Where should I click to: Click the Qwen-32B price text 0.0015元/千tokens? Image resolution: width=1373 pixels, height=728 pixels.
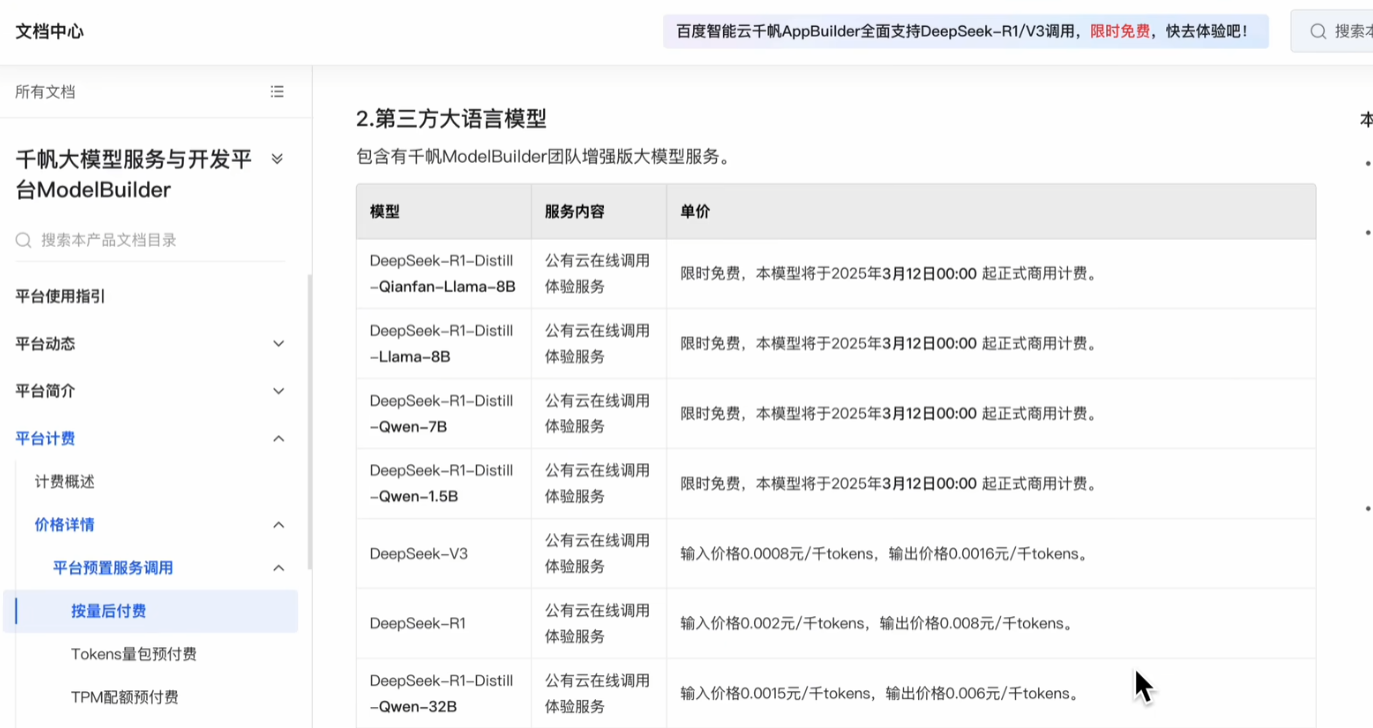807,693
